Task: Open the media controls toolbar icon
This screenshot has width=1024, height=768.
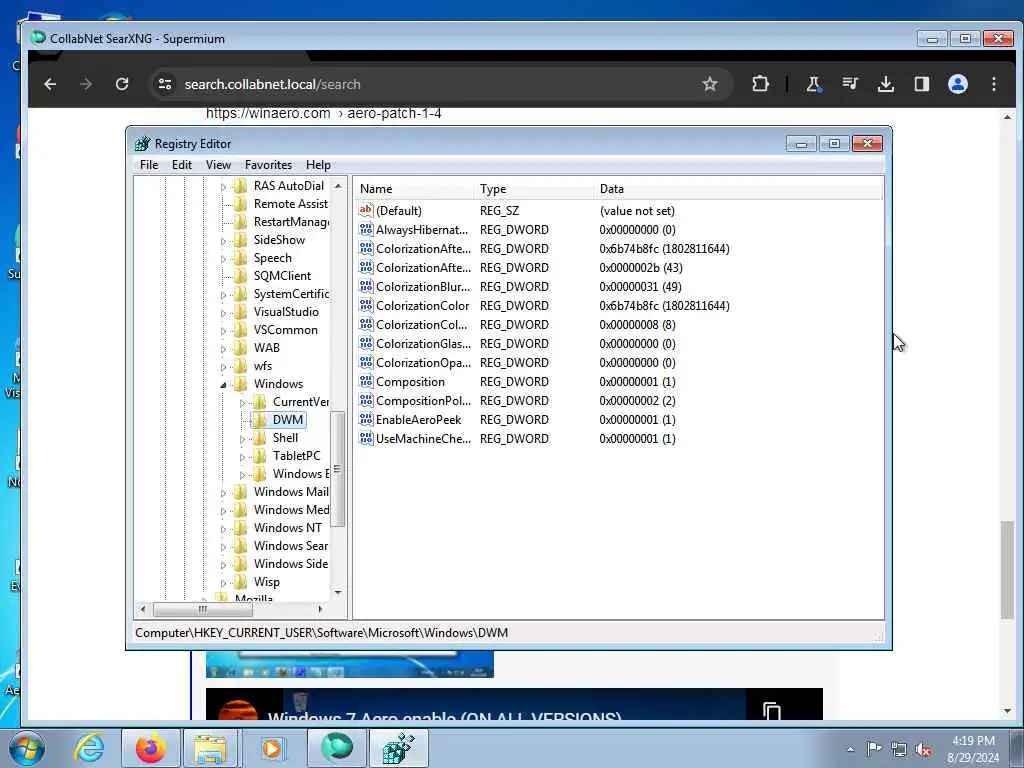Action: coord(850,84)
